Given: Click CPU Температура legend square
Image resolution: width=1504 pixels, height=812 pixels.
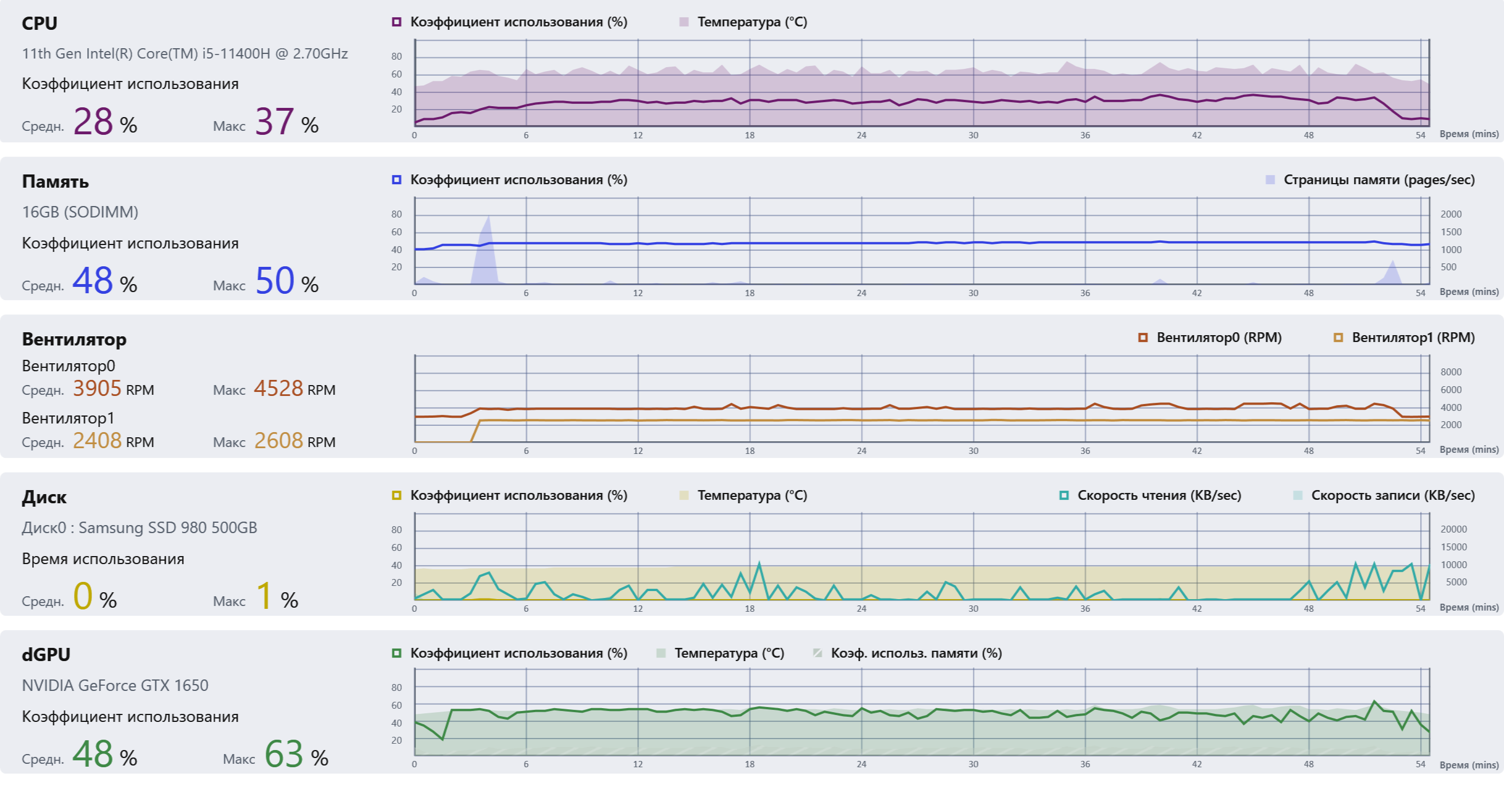Looking at the screenshot, I should point(684,22).
